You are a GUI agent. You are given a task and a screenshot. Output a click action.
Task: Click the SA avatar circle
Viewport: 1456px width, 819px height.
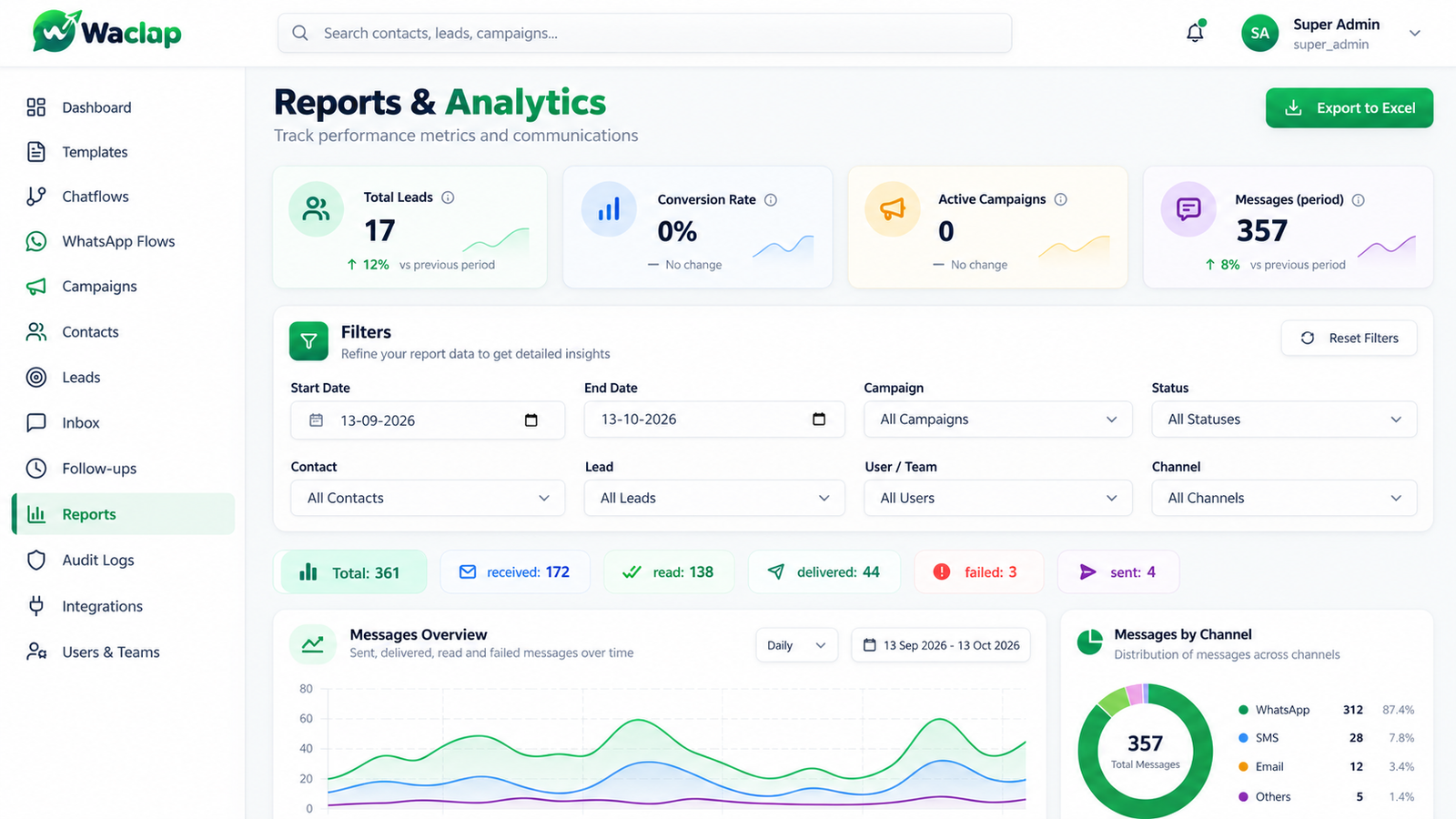[1259, 33]
